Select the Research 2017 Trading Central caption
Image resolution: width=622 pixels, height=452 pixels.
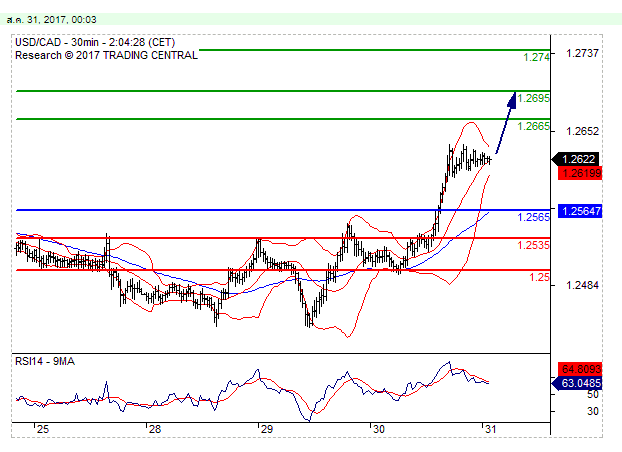click(106, 55)
